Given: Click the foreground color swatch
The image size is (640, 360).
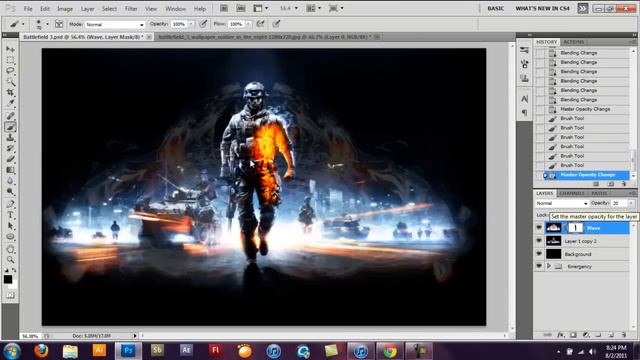Looking at the screenshot, I should [8, 279].
